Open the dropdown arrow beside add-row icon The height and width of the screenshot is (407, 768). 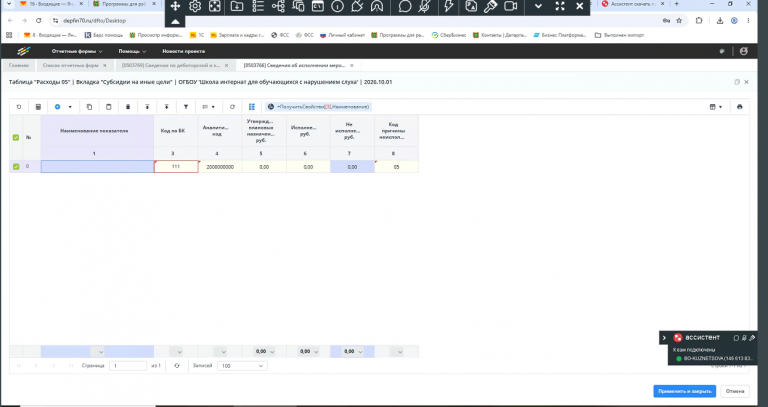70,107
